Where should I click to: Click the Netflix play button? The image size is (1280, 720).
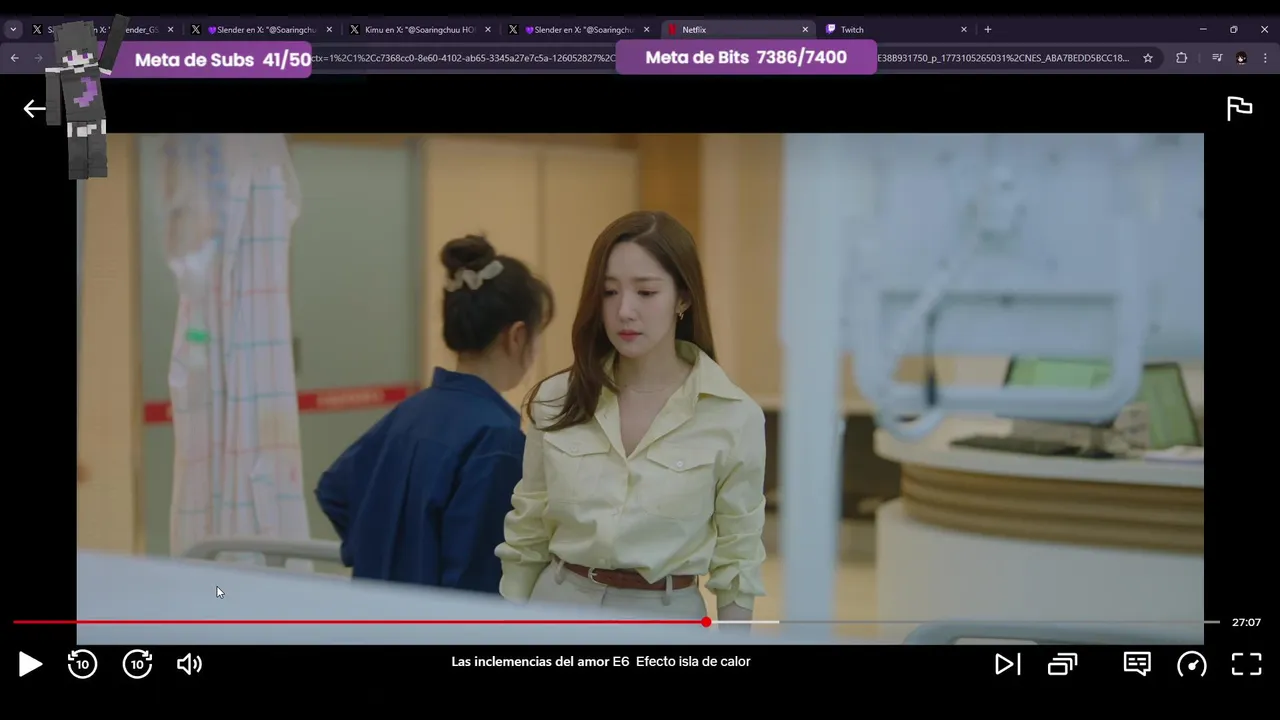30,664
